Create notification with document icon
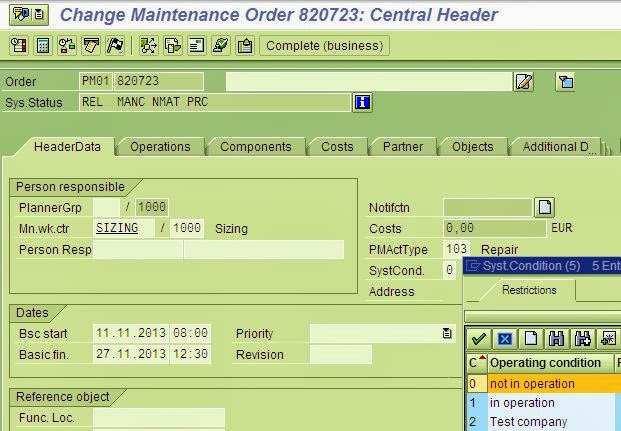 [x=544, y=208]
